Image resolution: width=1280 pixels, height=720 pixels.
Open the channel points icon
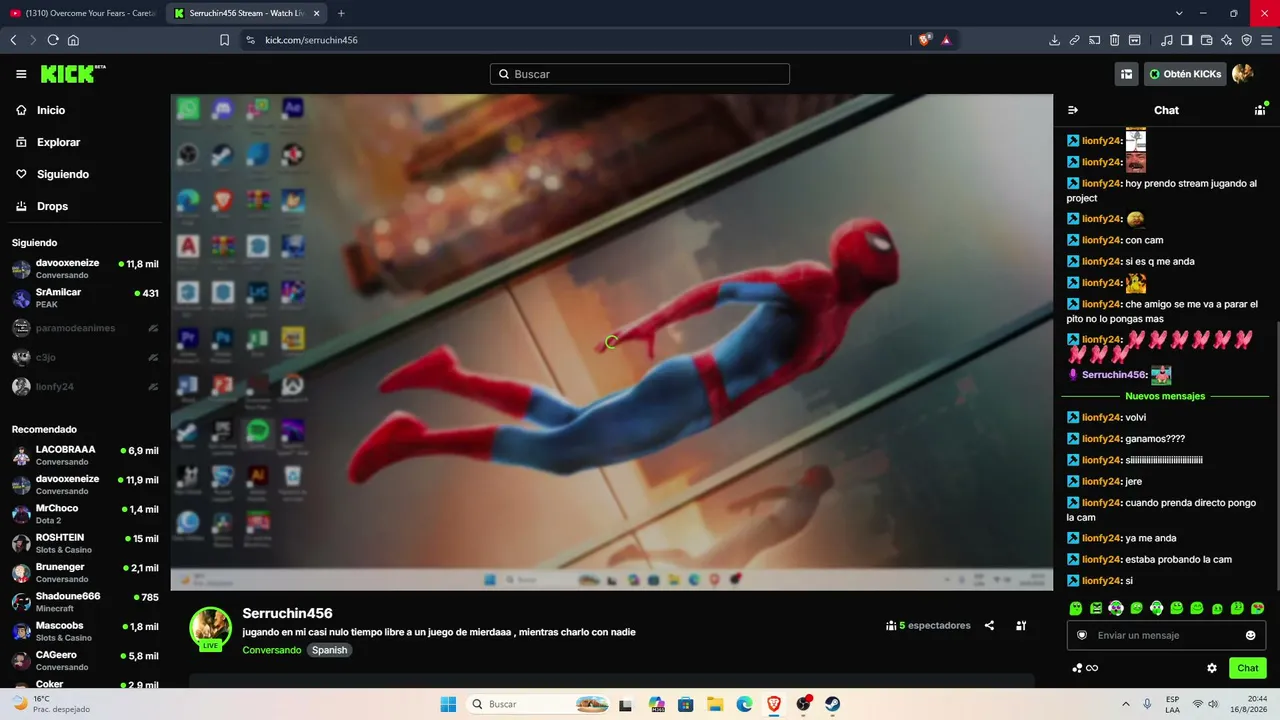(x=1085, y=668)
